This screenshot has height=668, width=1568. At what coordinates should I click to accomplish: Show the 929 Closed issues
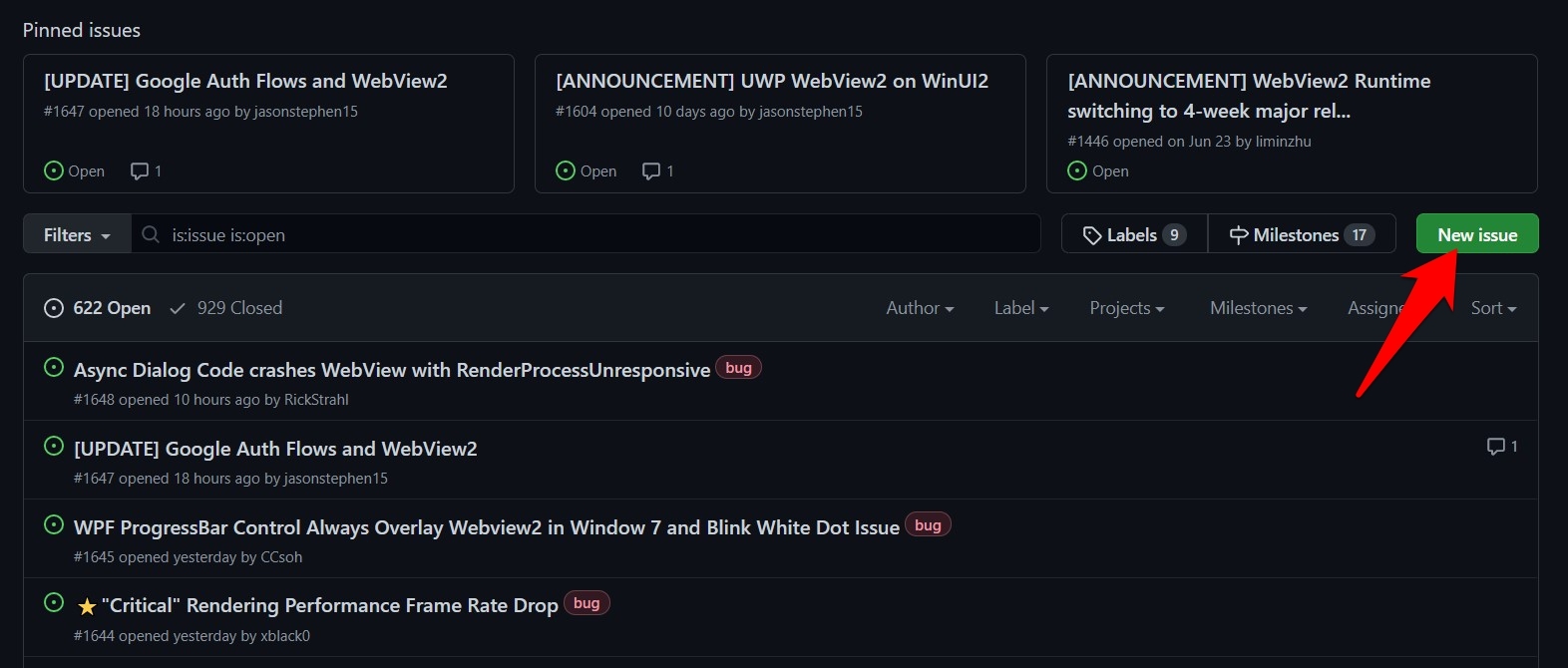click(226, 308)
